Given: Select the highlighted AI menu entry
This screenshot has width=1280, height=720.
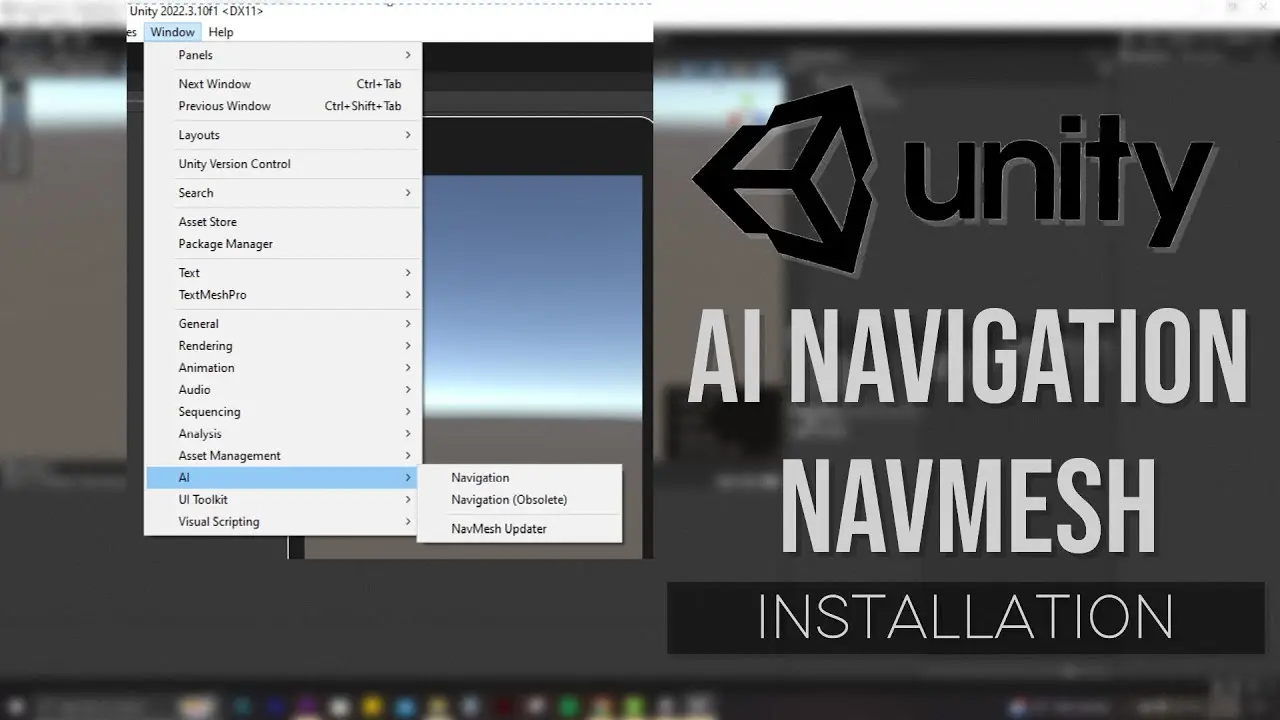Looking at the screenshot, I should tap(283, 478).
